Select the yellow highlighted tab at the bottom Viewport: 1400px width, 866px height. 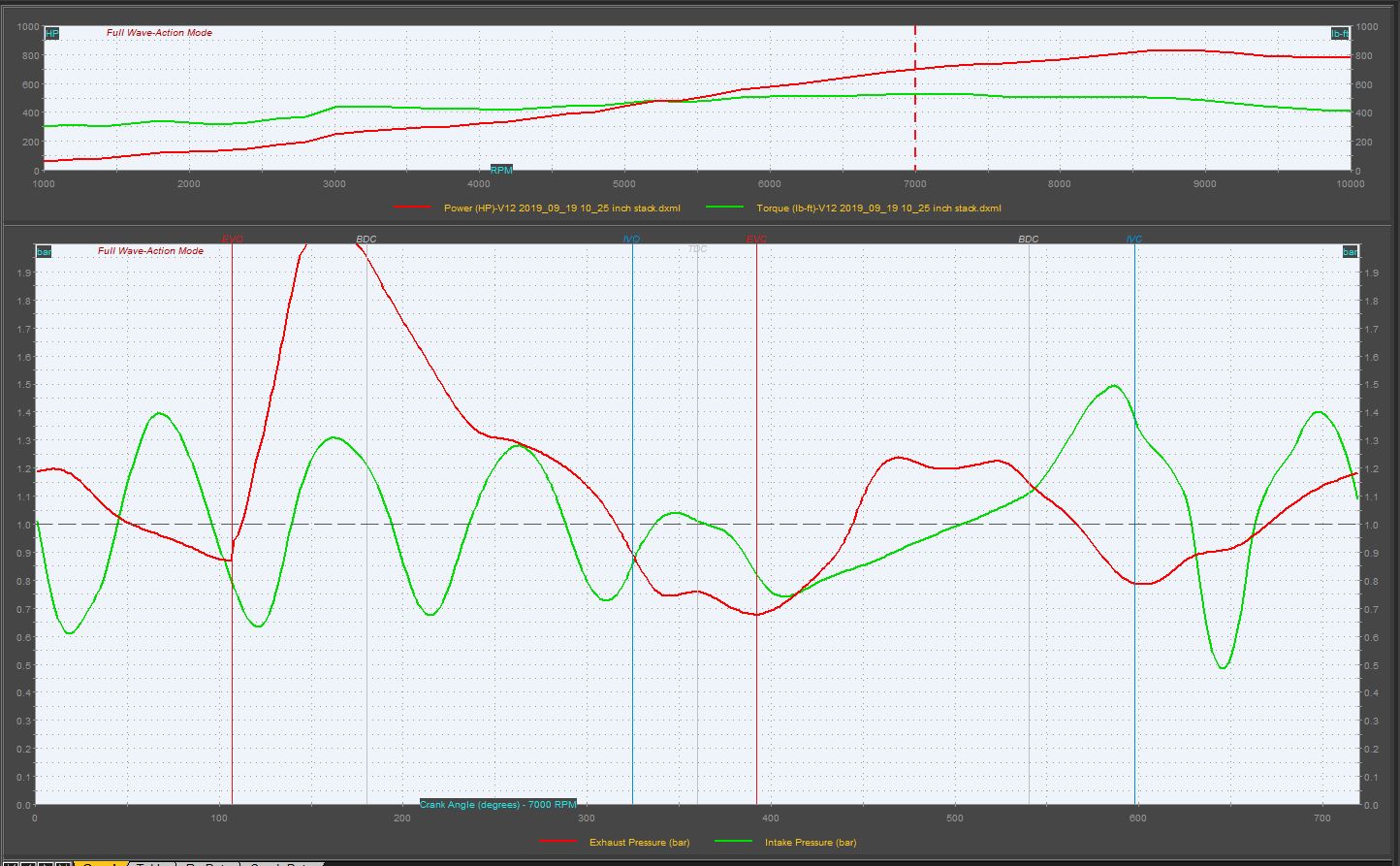point(100,863)
